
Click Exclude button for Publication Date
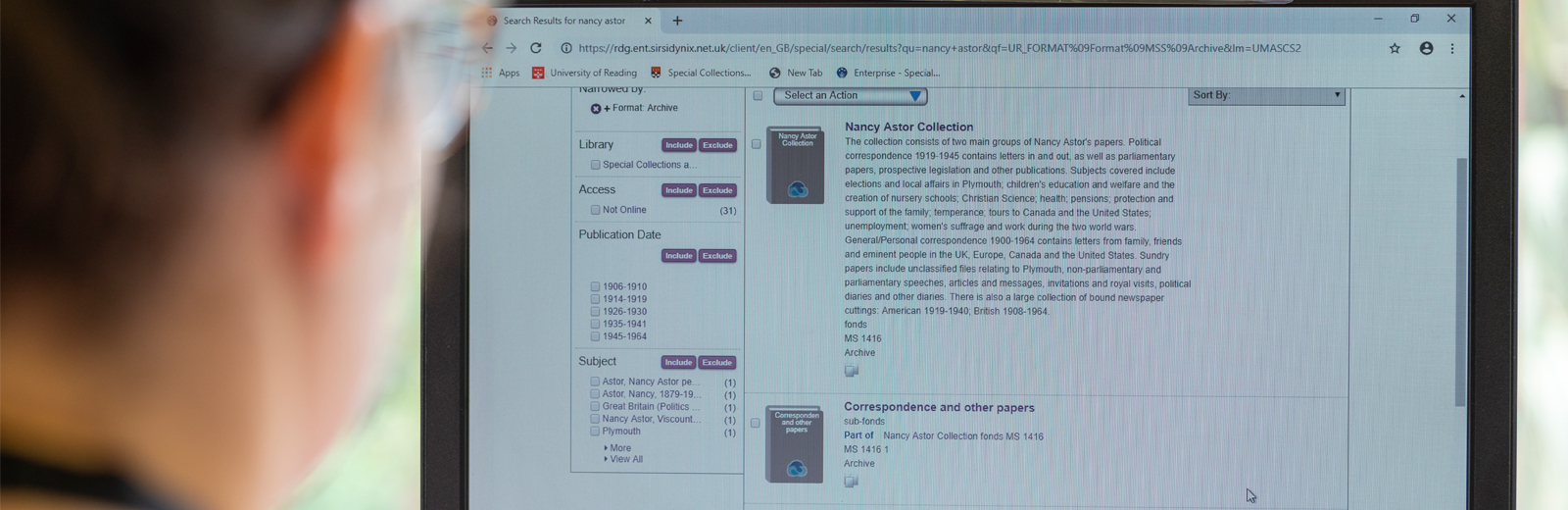click(717, 256)
